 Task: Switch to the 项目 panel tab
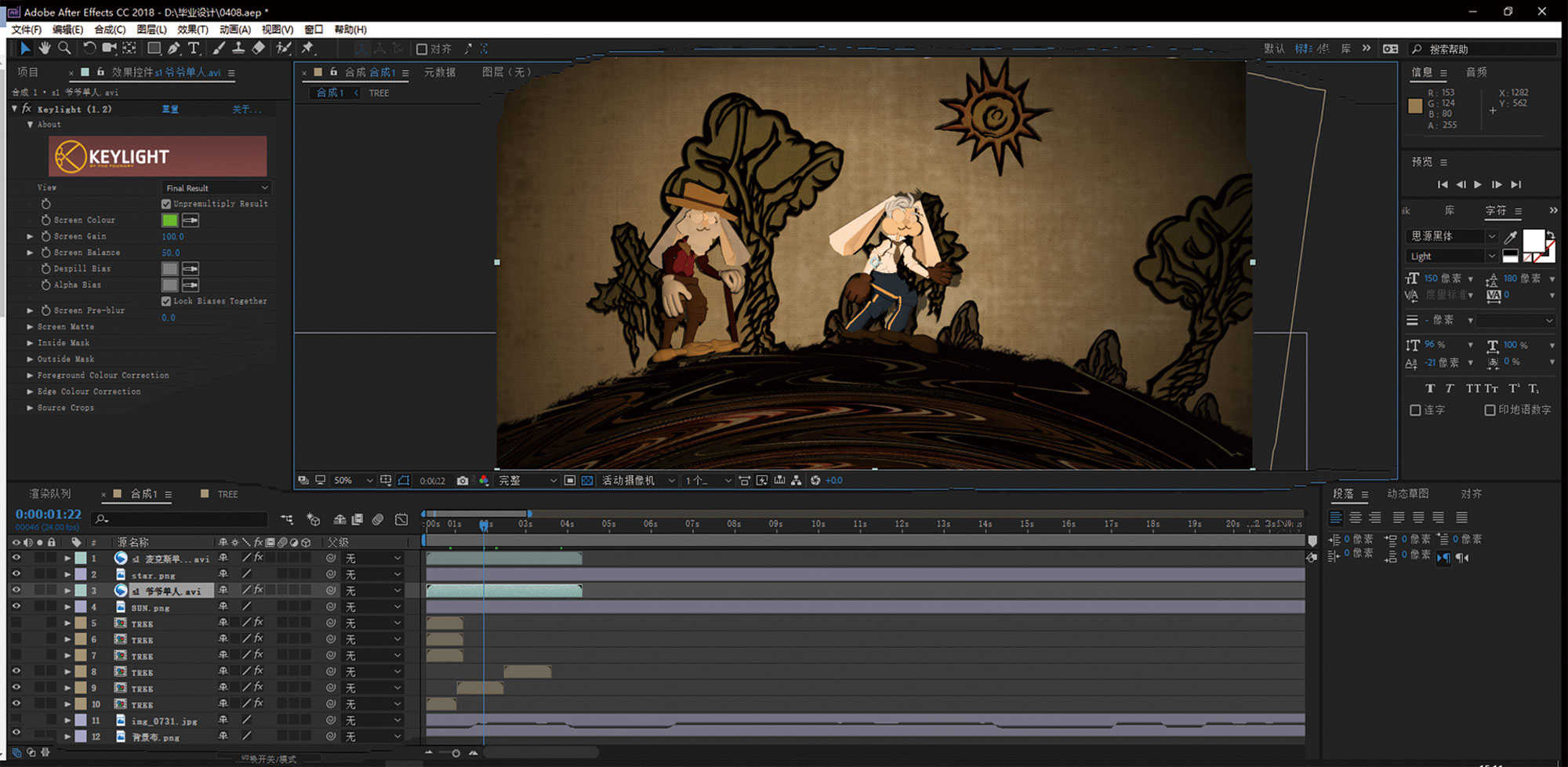28,72
